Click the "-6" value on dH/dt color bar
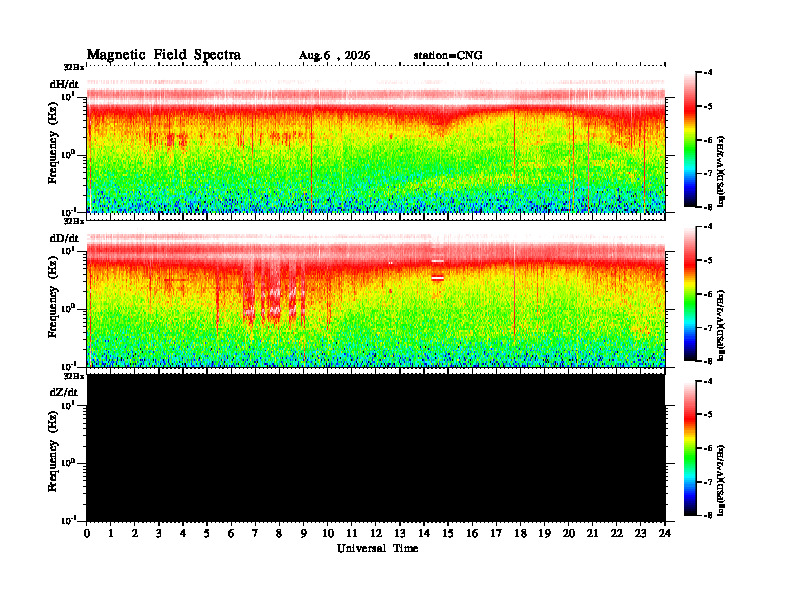792x612 pixels. point(708,140)
